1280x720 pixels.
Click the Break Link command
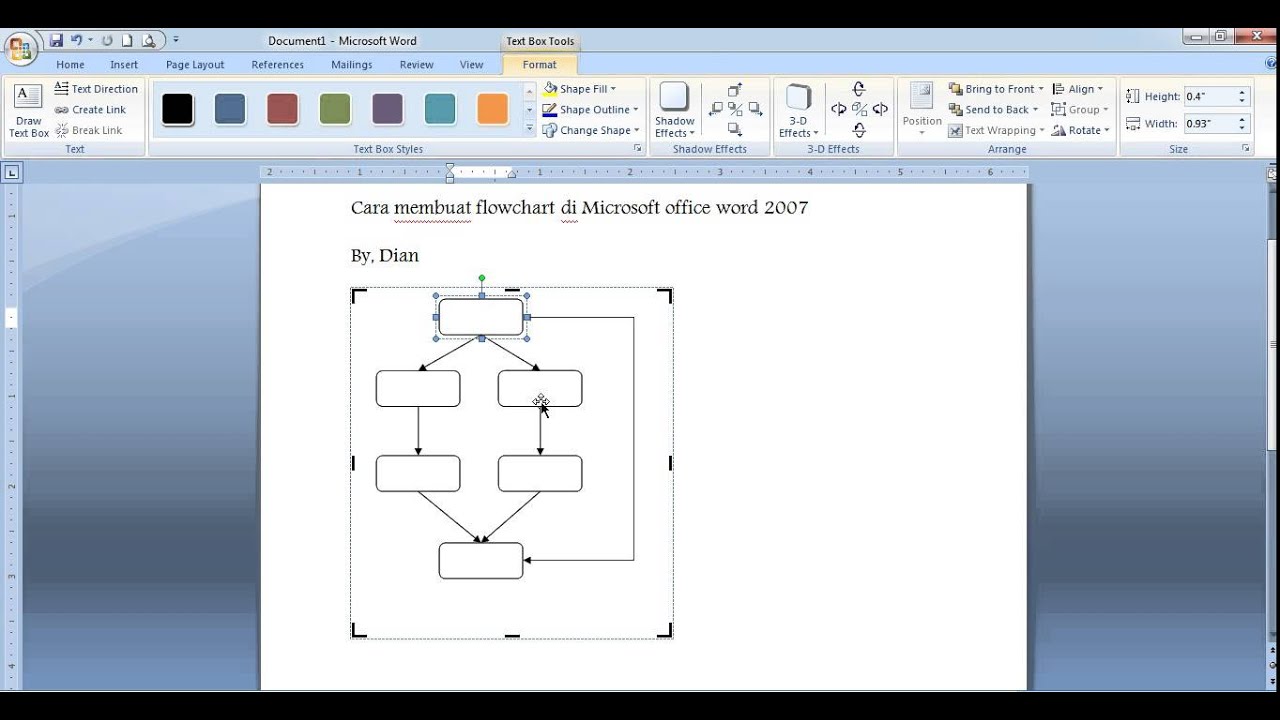(x=88, y=131)
